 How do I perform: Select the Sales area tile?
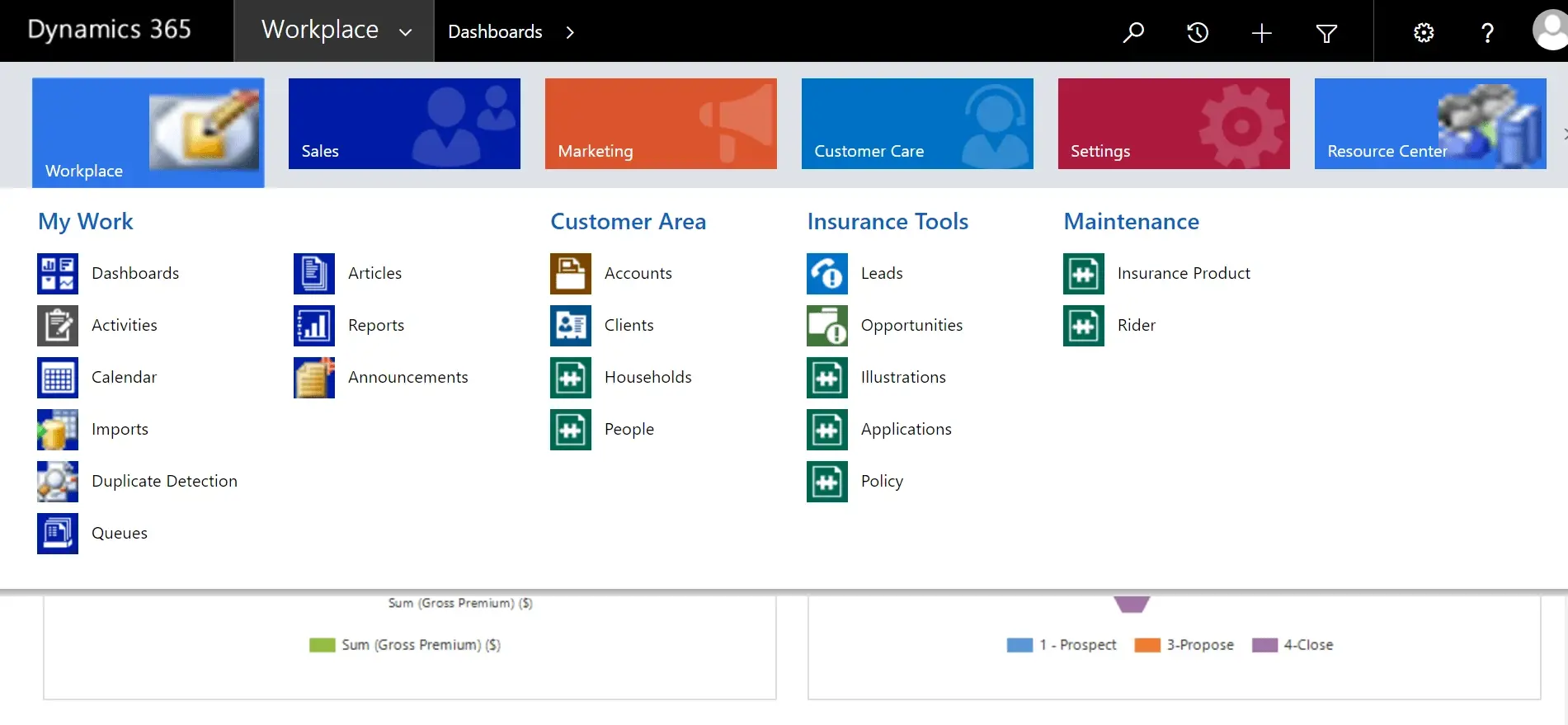tap(404, 124)
